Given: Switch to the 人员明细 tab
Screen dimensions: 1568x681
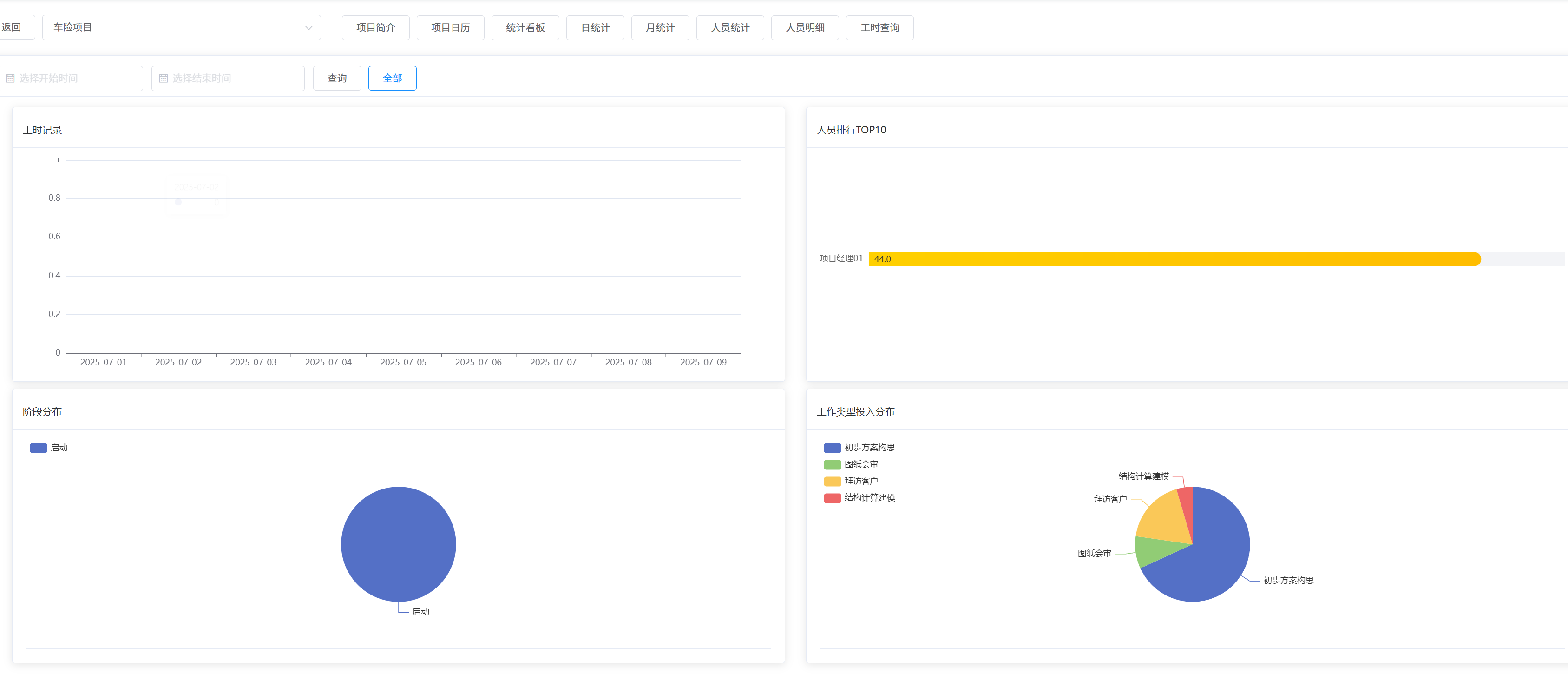Looking at the screenshot, I should [805, 28].
